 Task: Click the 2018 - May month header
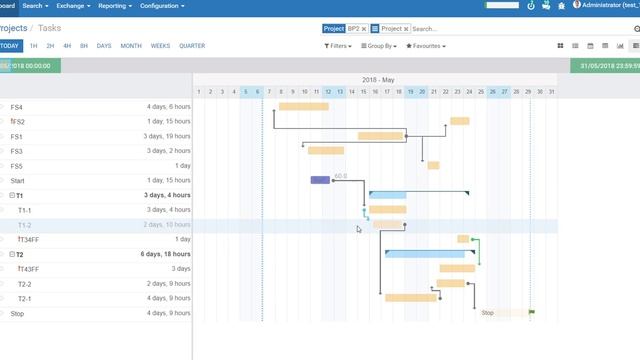tap(378, 80)
